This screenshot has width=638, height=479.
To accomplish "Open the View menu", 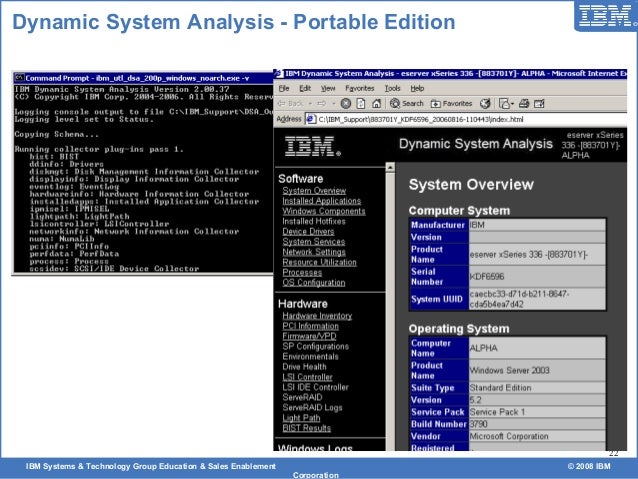I will pyautogui.click(x=328, y=88).
